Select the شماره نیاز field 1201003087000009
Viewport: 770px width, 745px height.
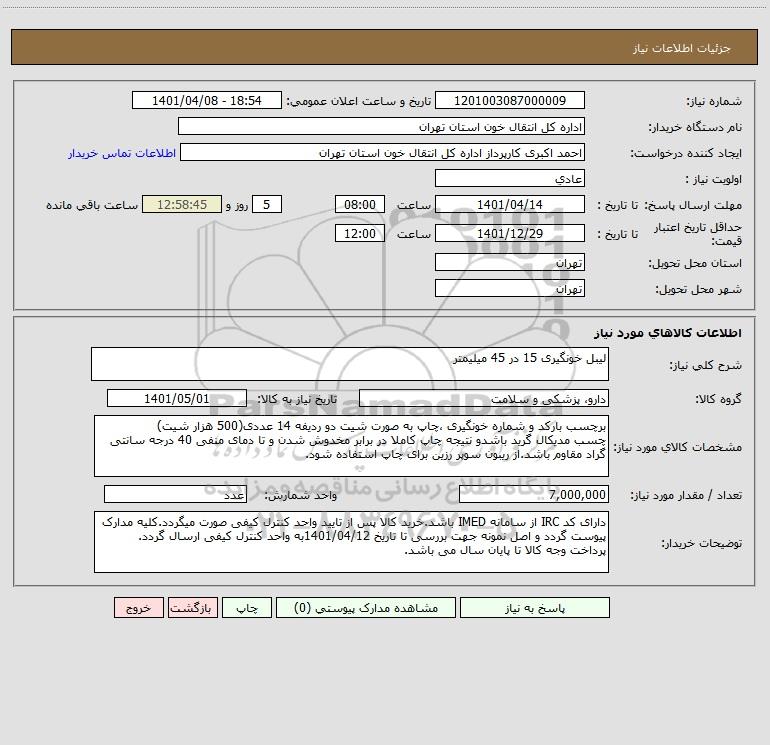click(510, 101)
